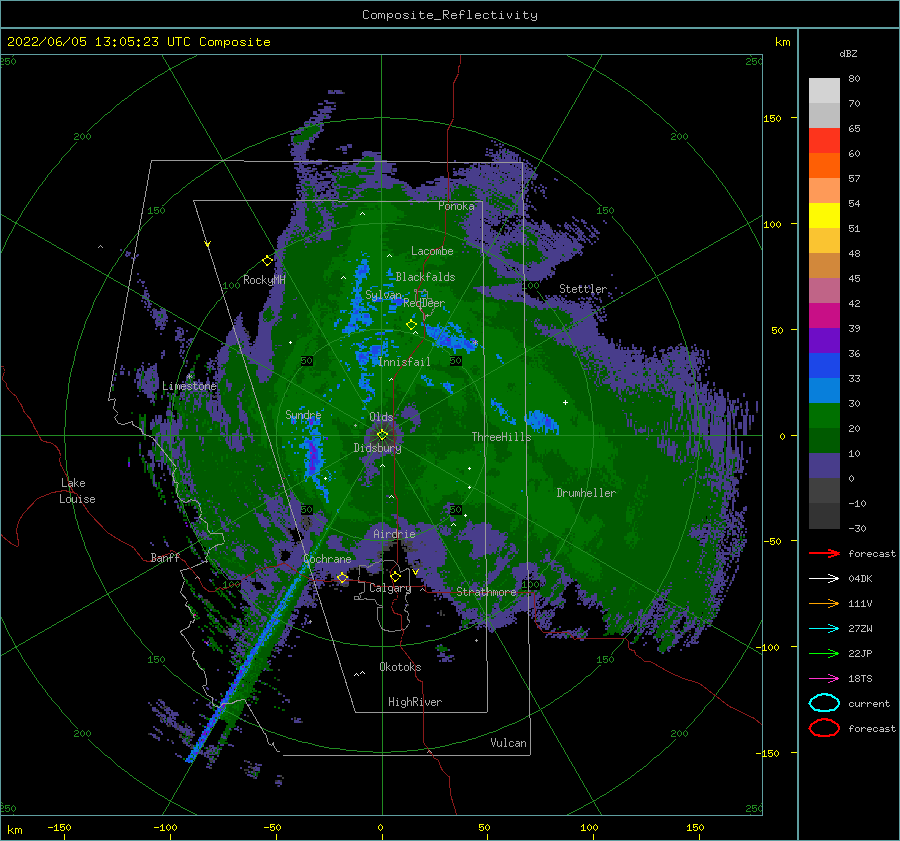Click the magenta 42-39 dBZ swatch

824,316
